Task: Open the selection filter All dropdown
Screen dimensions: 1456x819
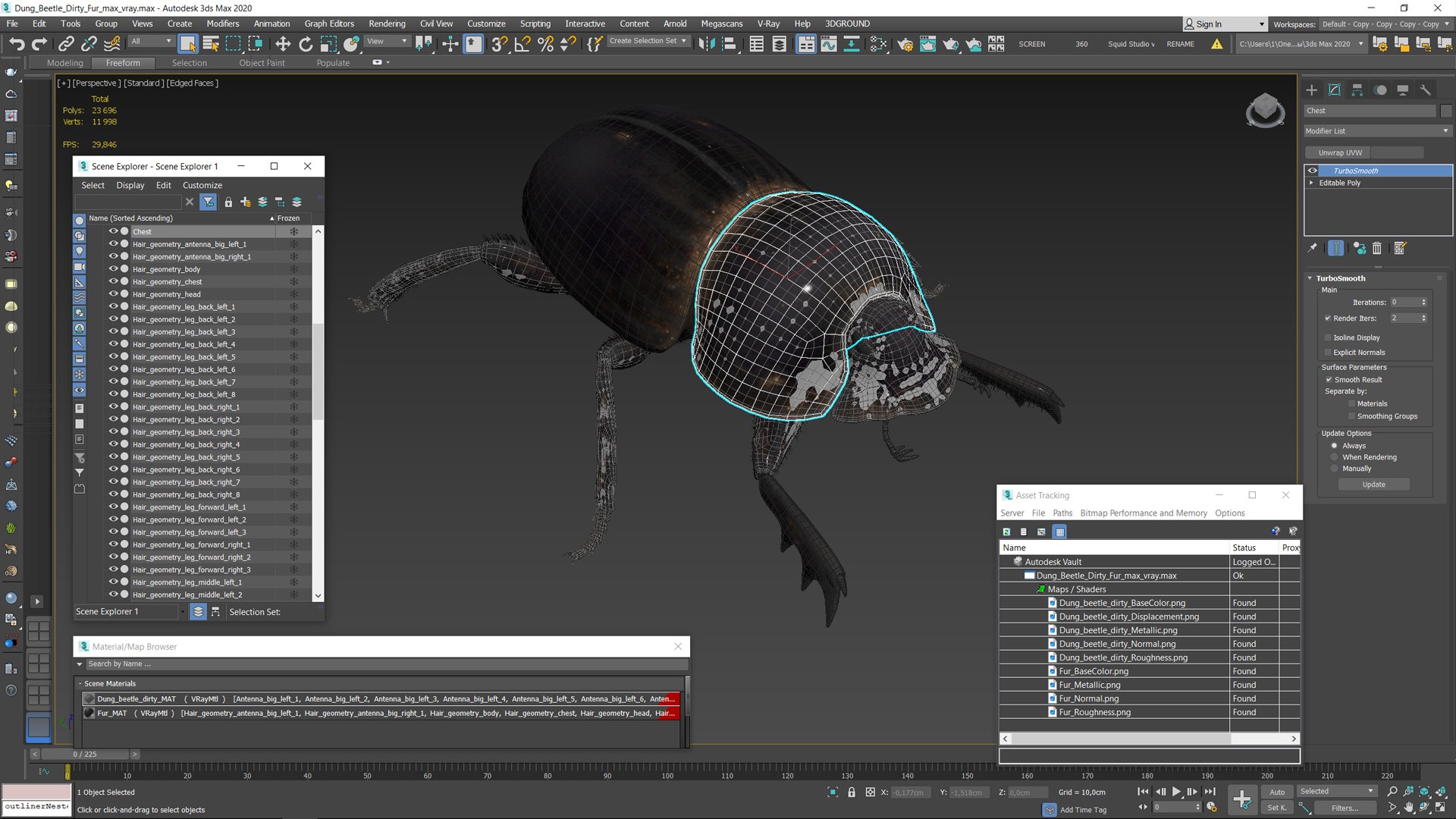Action: click(151, 41)
